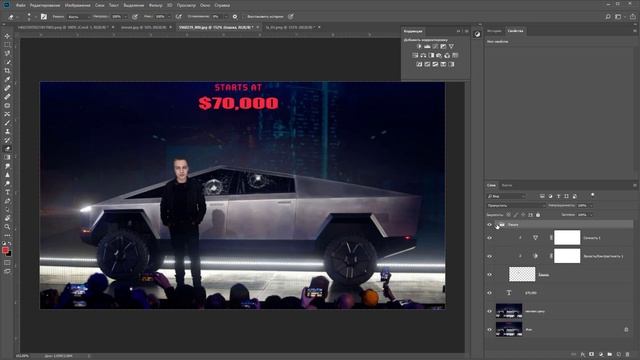Viewport: 640px width, 360px height.
Task: Add a Hue/Saturation adjustment from Corrections panel
Action: (x=415, y=56)
